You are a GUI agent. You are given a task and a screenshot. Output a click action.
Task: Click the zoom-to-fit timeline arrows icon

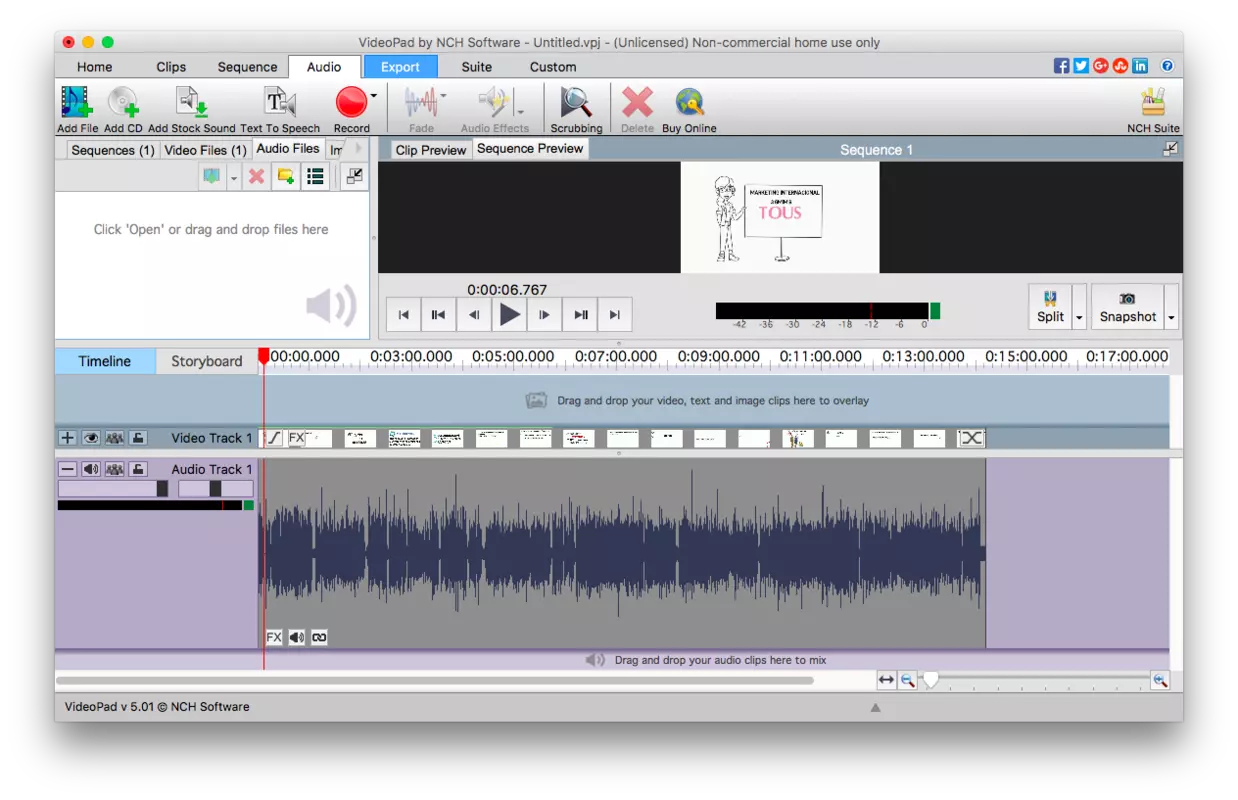tap(886, 680)
